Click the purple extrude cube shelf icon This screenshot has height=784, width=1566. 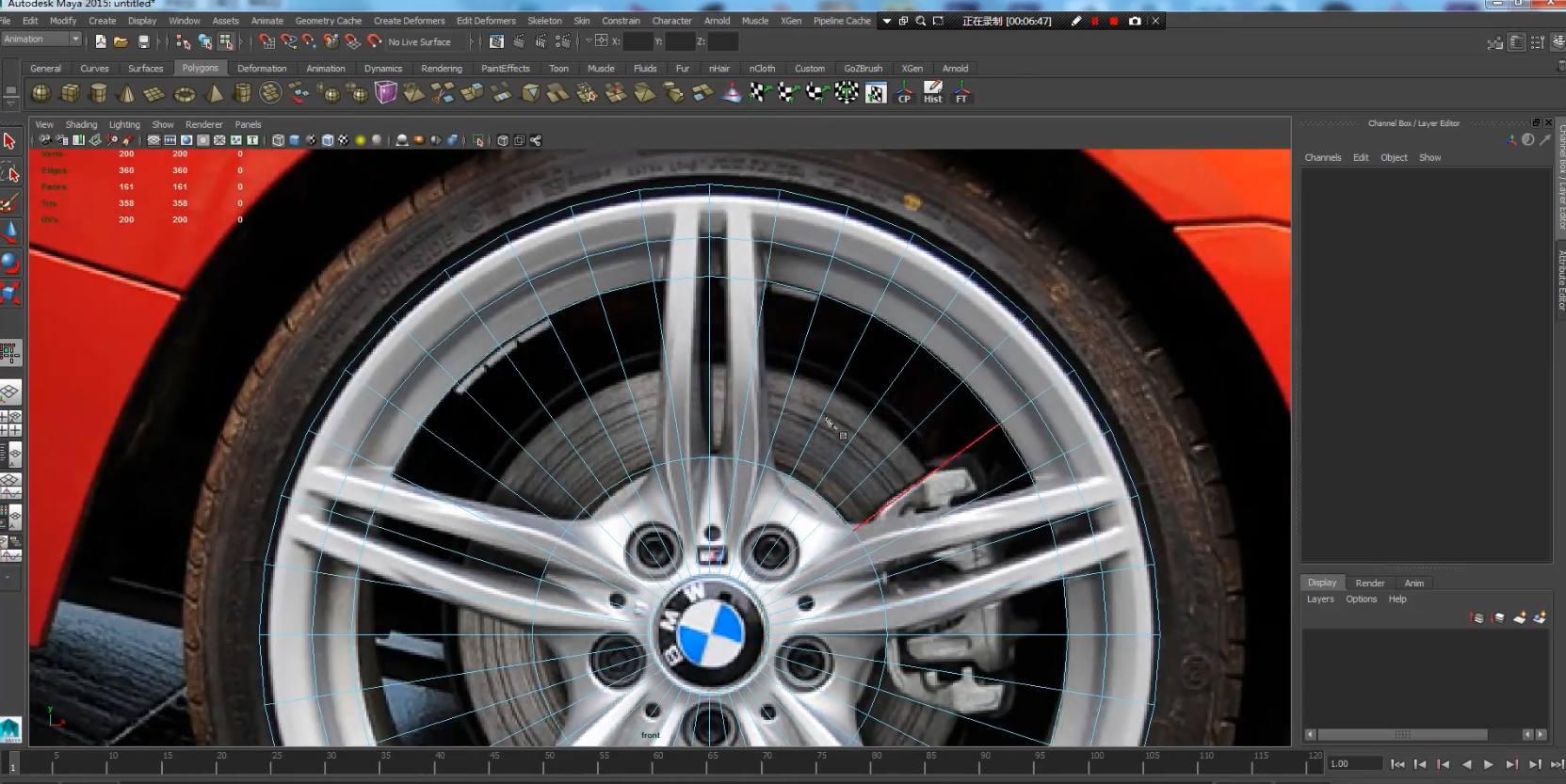(386, 92)
